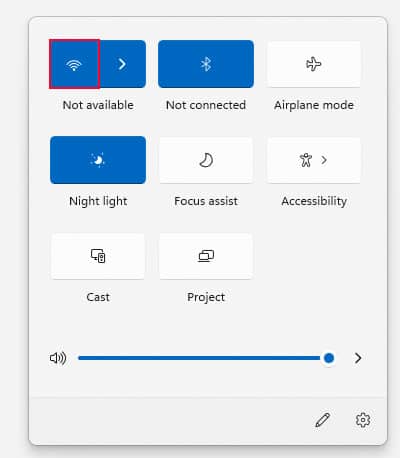This screenshot has width=400, height=458.
Task: Click the Focus assist label
Action: (x=206, y=201)
